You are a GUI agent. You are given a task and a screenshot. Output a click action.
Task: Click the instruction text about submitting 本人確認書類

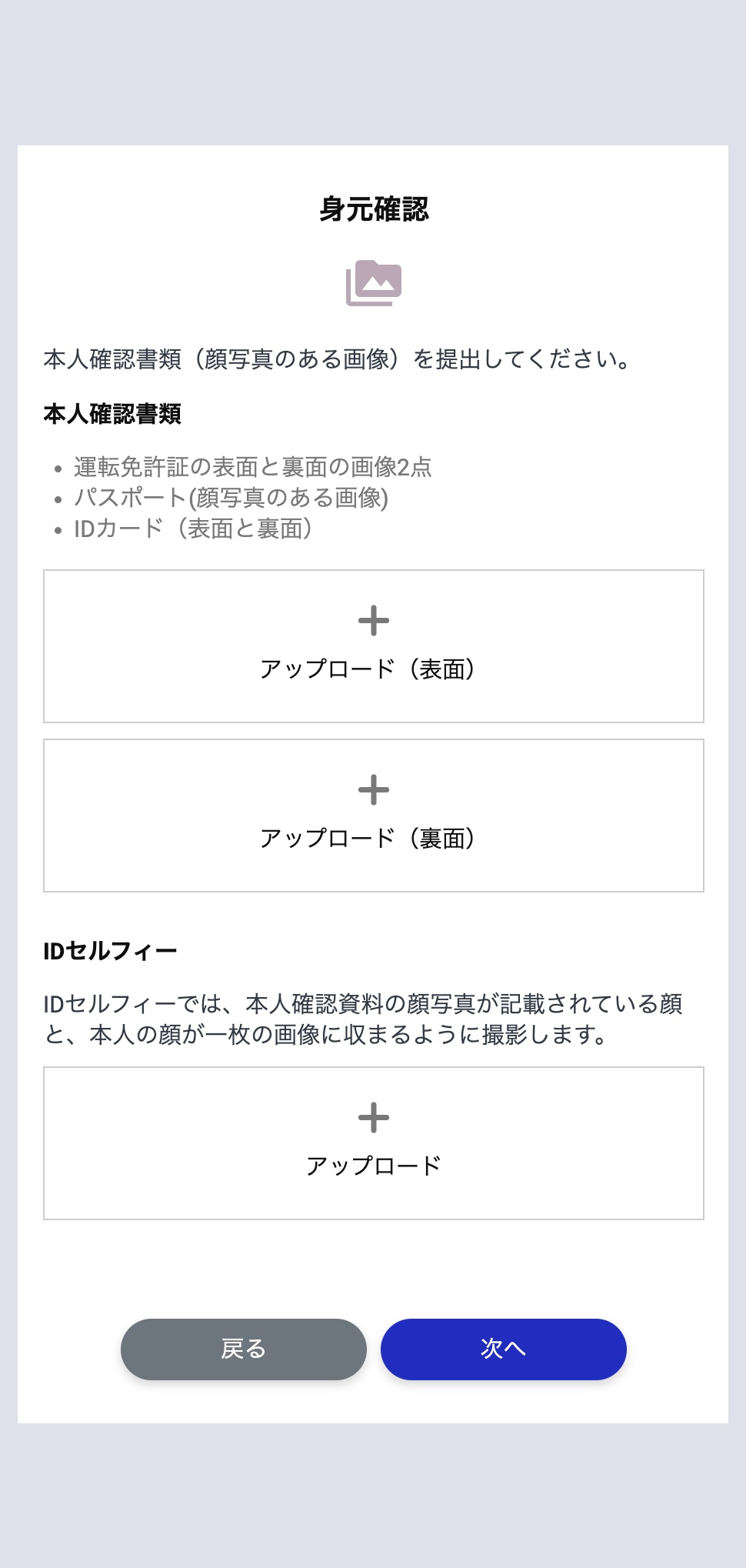tap(337, 359)
